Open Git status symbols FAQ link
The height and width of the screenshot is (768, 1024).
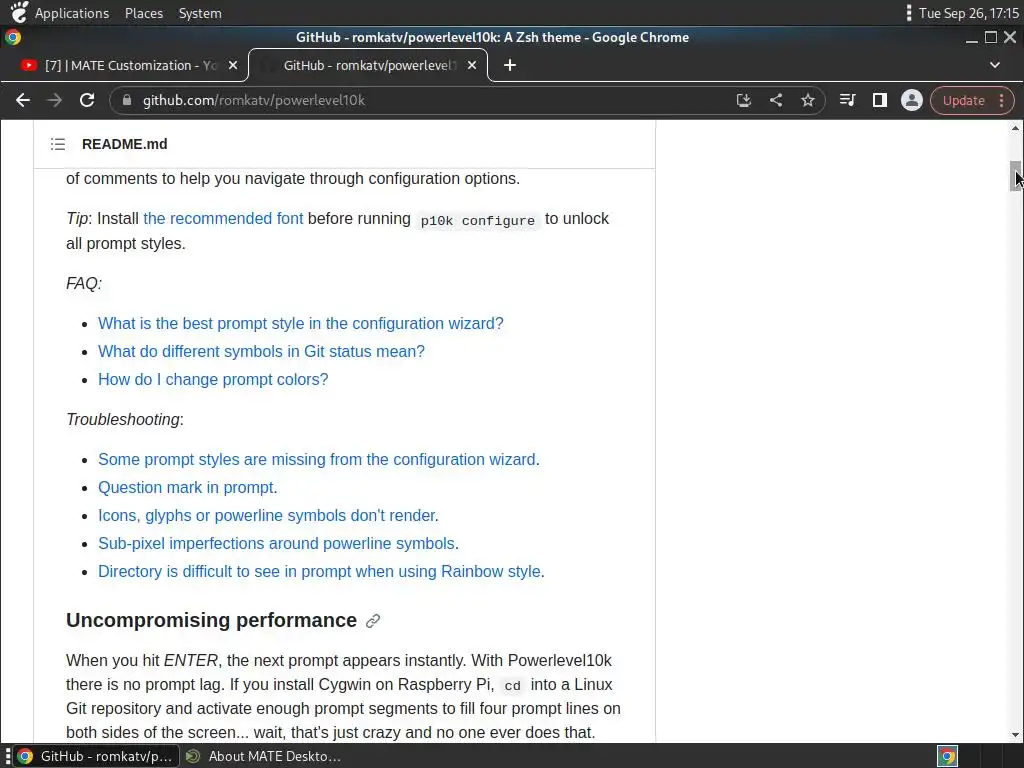click(261, 351)
